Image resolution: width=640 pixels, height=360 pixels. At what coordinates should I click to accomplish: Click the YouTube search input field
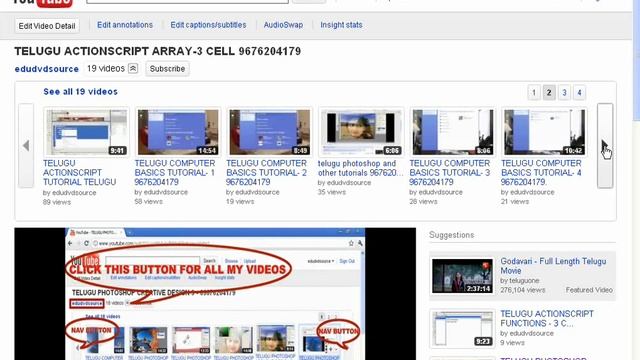(188, 2)
